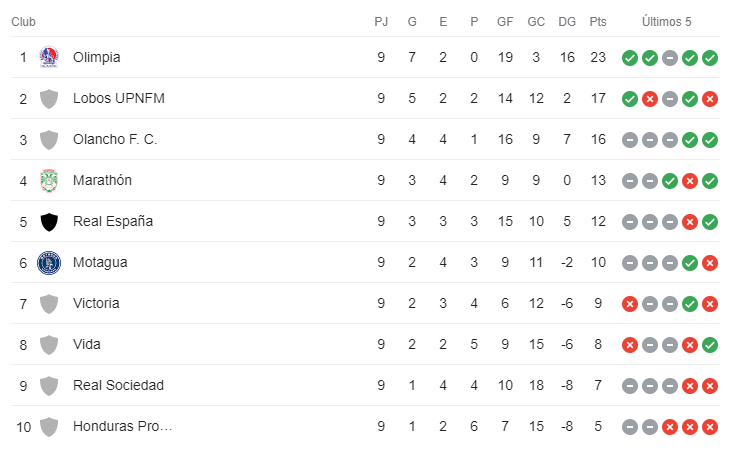
Task: Click the black Real España shield icon
Action: [x=49, y=222]
